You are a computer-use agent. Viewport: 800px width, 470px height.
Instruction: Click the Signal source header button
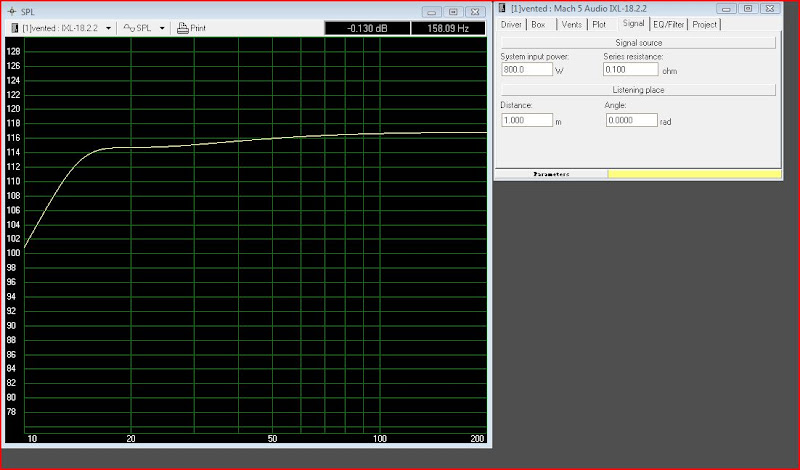point(638,43)
